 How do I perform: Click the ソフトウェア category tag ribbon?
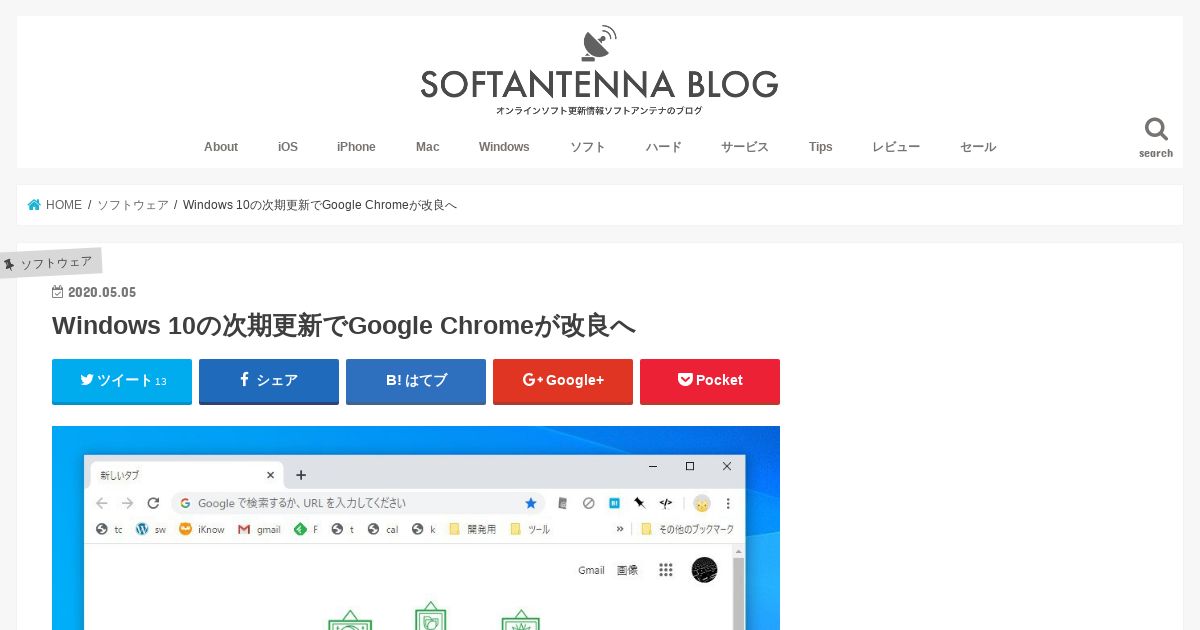[x=50, y=263]
